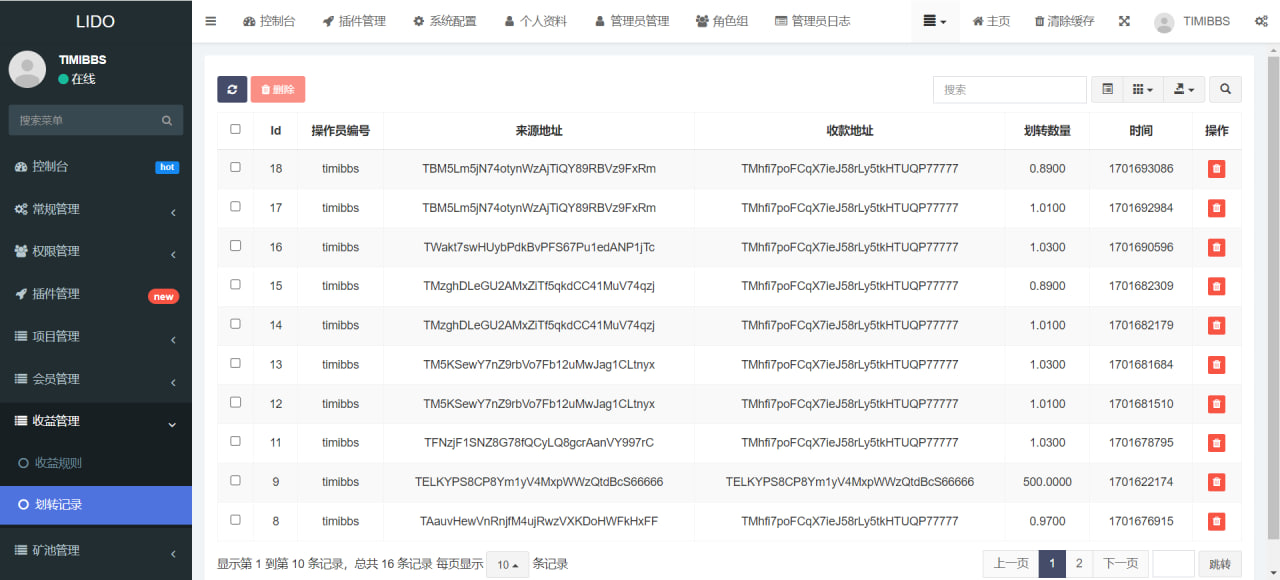Delete record 18 using its trash icon
The width and height of the screenshot is (1280, 580).
tap(1216, 168)
